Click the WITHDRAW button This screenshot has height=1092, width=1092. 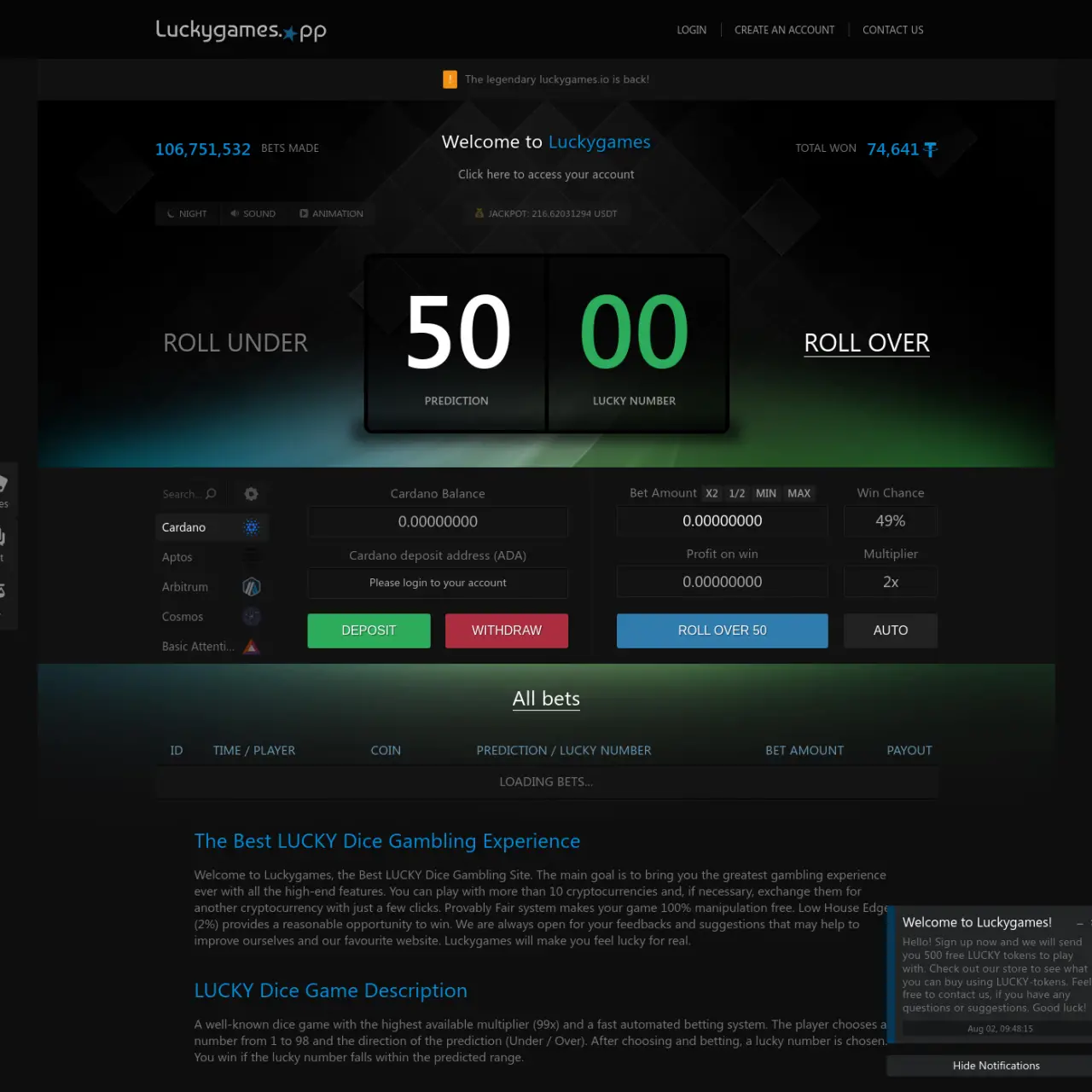(507, 630)
